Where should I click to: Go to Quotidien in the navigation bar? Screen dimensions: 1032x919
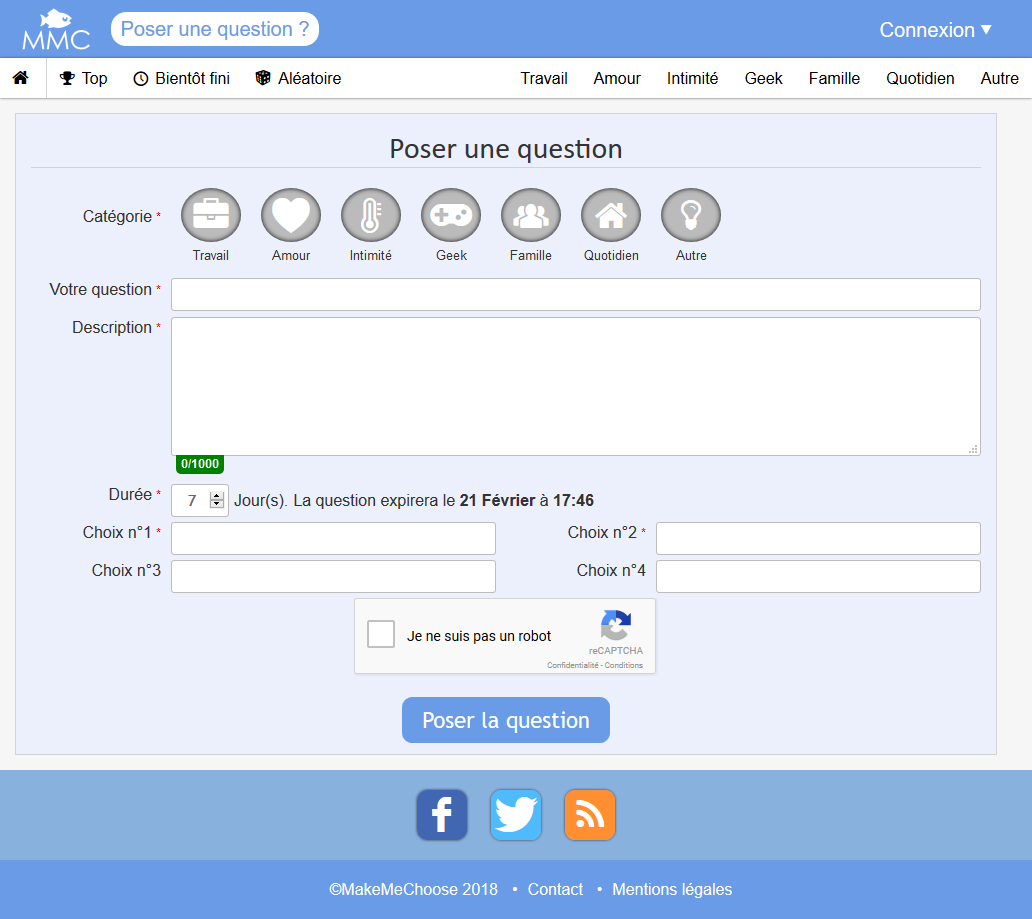[x=920, y=78]
